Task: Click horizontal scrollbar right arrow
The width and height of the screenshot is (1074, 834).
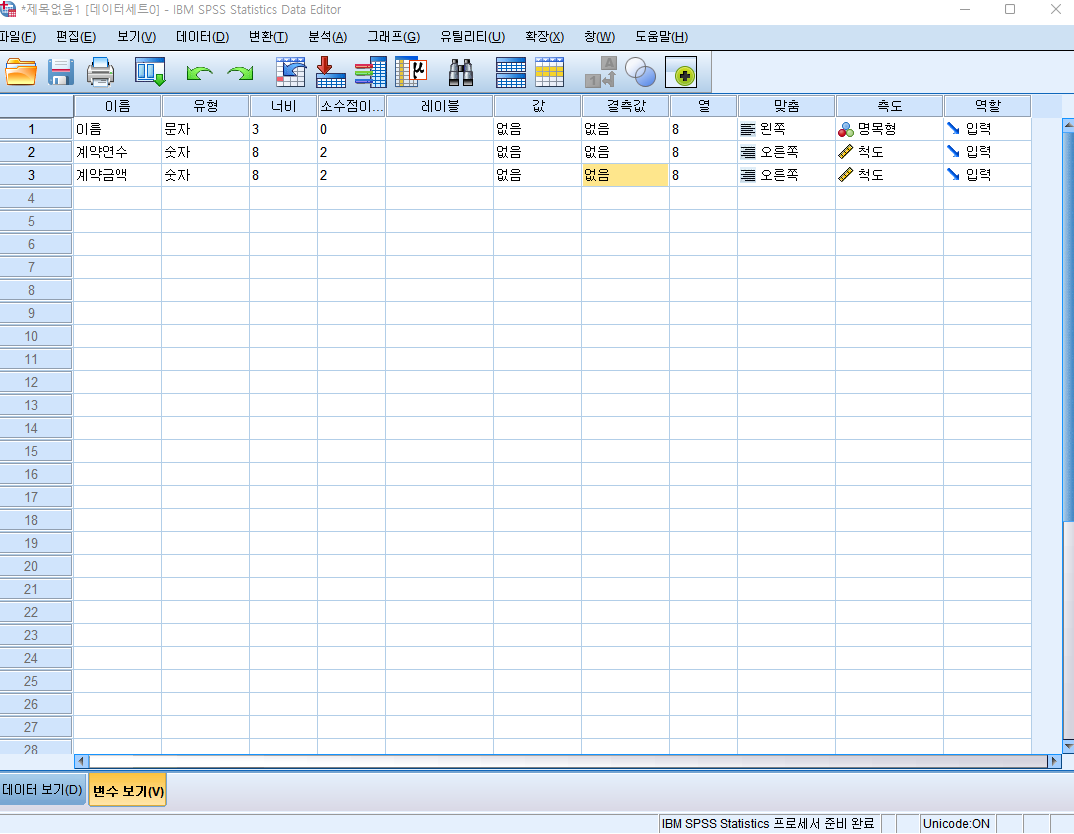Action: [x=1054, y=761]
